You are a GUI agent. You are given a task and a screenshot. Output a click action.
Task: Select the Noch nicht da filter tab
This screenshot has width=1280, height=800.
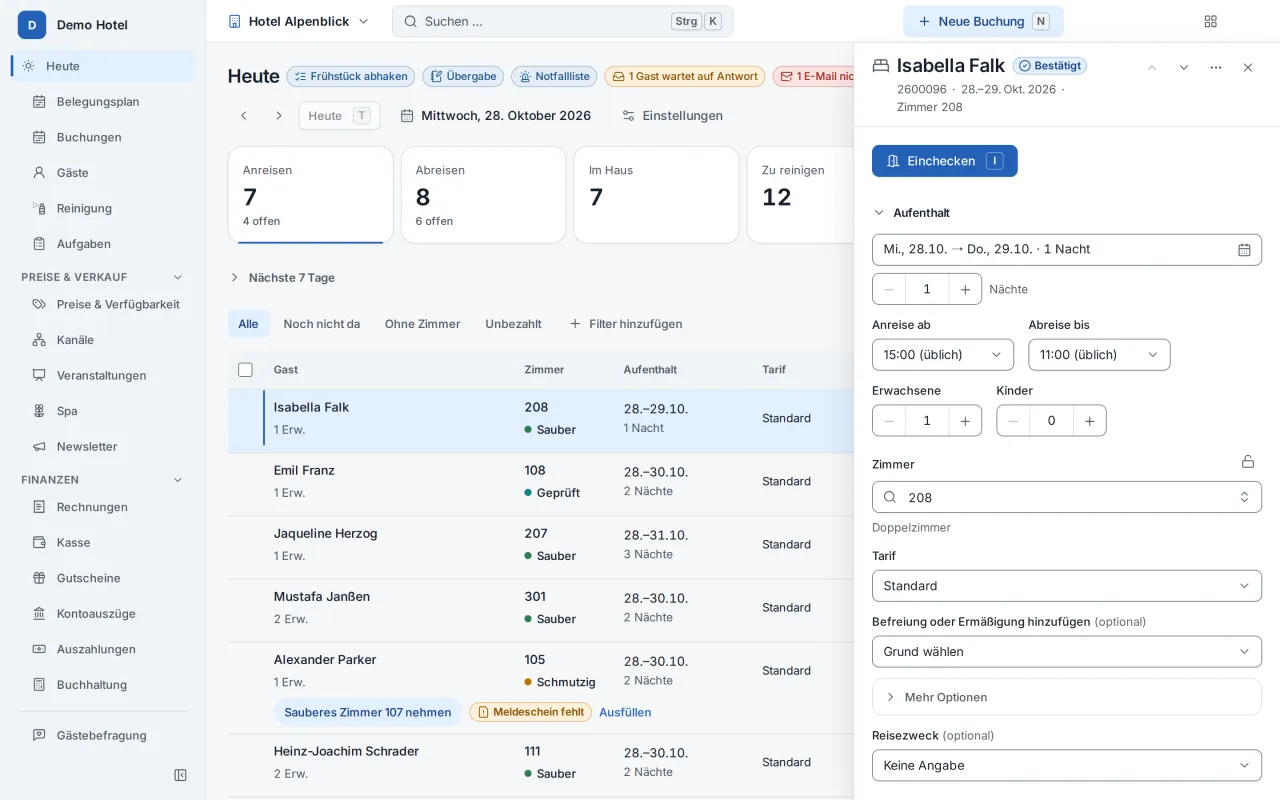click(321, 324)
